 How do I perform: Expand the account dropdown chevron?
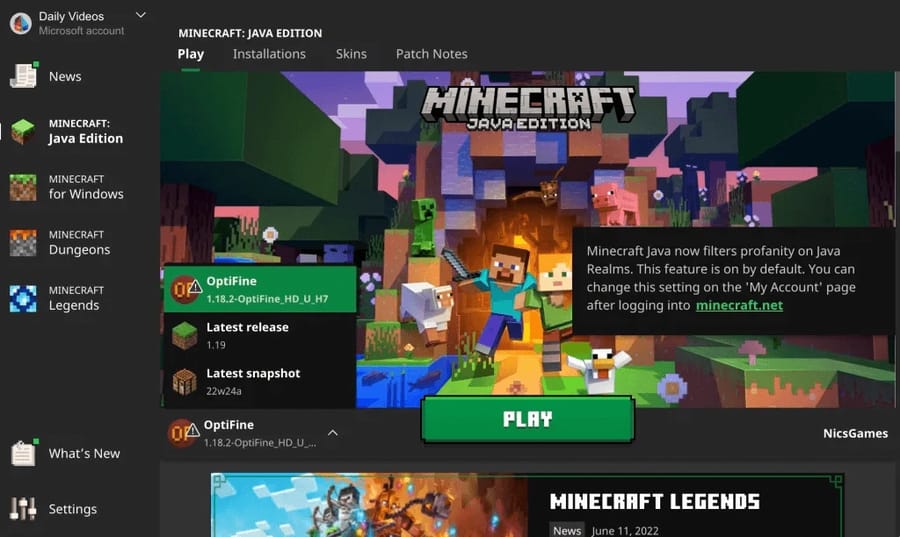pyautogui.click(x=140, y=15)
